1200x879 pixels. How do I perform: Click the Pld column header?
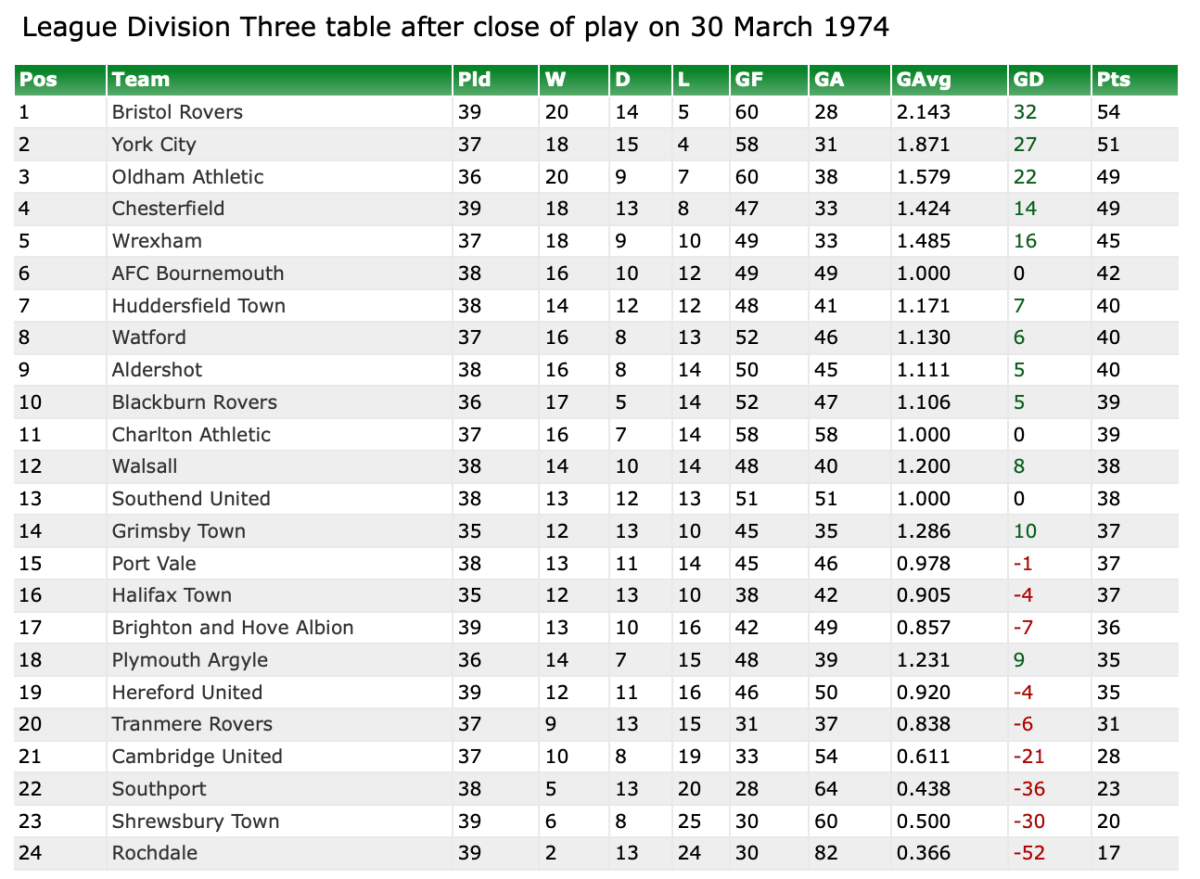coord(474,80)
